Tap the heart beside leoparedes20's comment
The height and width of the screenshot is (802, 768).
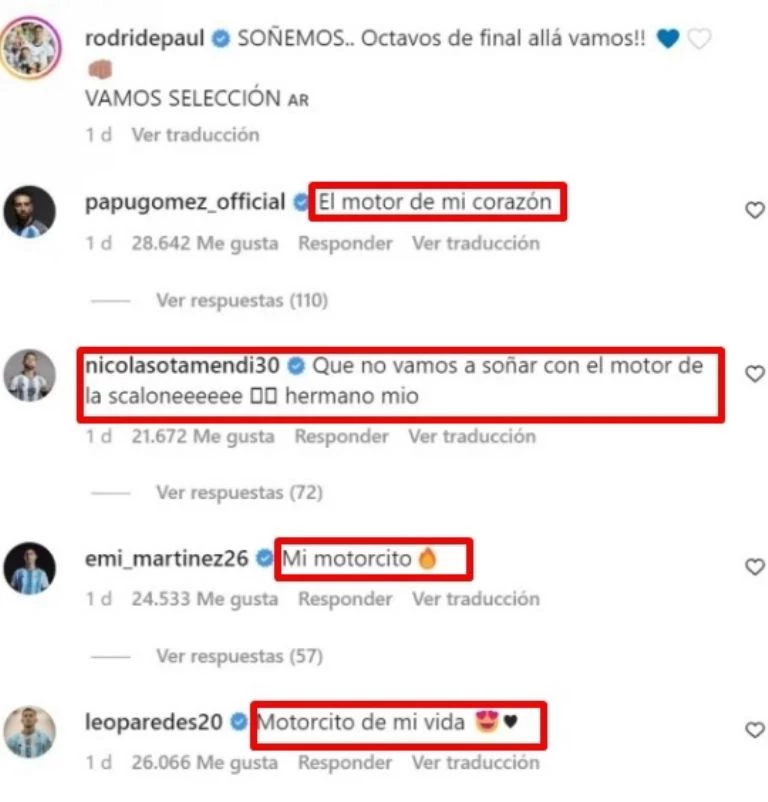pyautogui.click(x=754, y=730)
